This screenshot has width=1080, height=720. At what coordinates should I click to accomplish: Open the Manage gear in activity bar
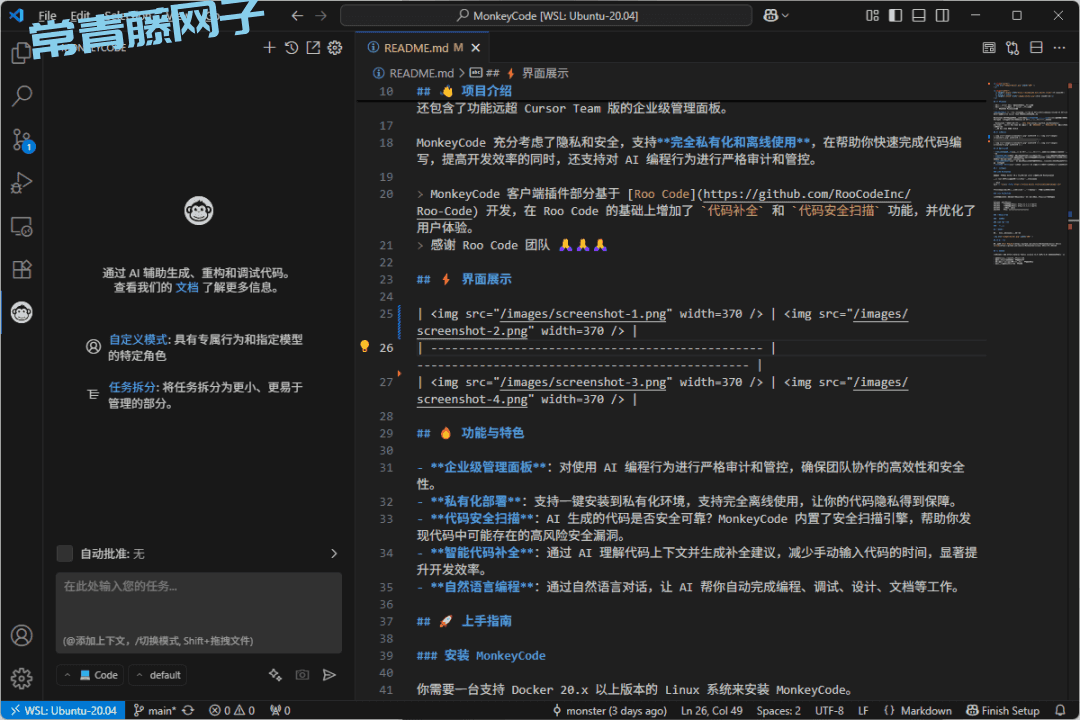point(21,679)
